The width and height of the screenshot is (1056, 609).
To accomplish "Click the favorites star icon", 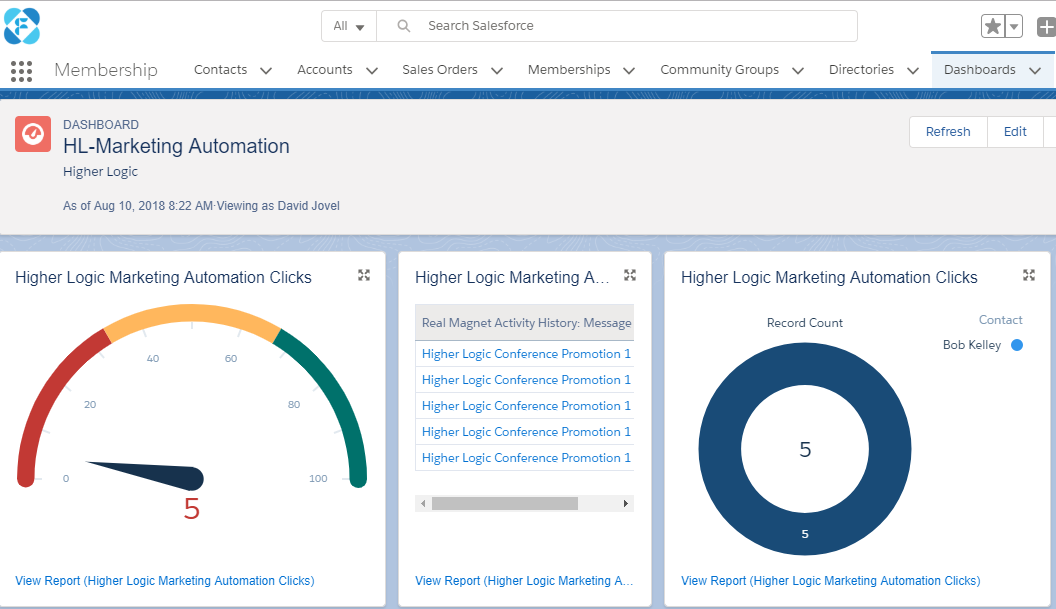I will point(993,26).
